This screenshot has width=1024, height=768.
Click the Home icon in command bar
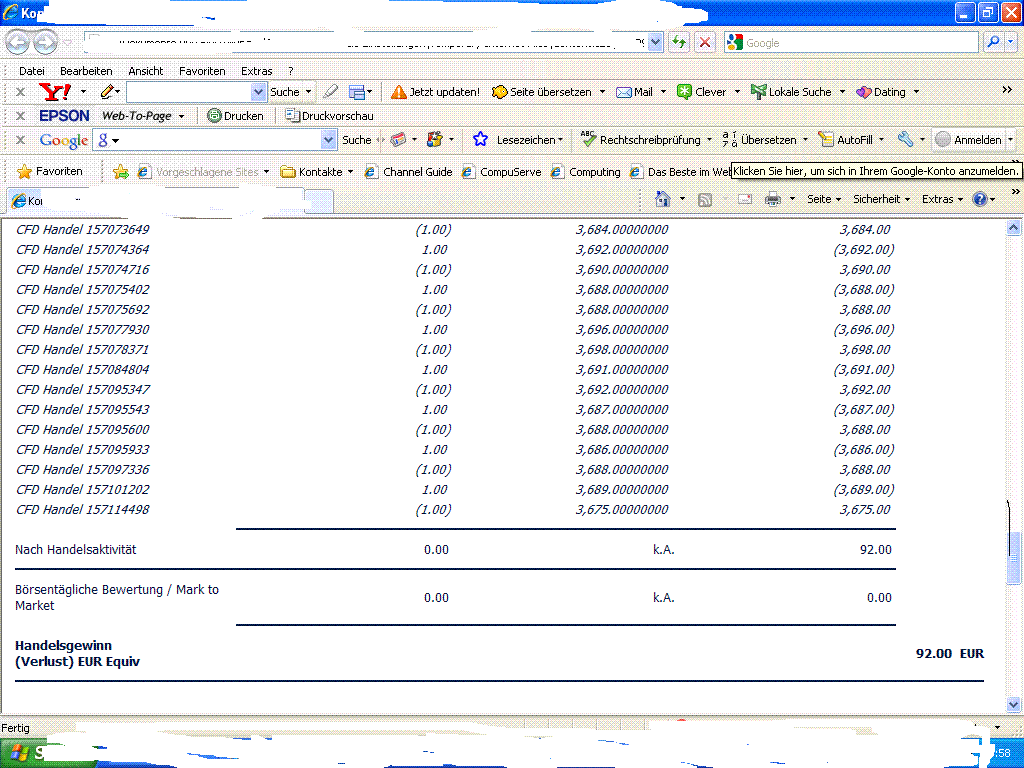pos(662,199)
